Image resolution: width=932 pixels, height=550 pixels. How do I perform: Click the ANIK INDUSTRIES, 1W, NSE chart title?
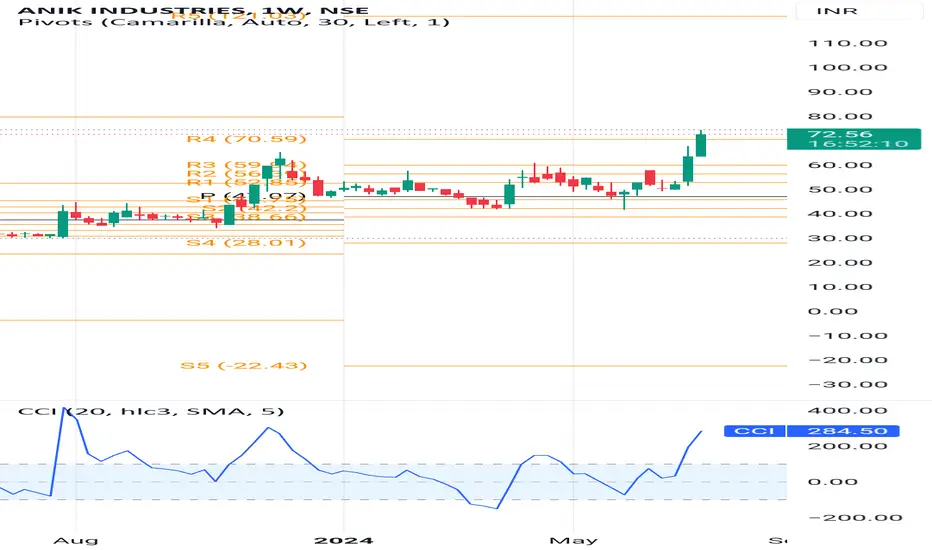coord(193,10)
